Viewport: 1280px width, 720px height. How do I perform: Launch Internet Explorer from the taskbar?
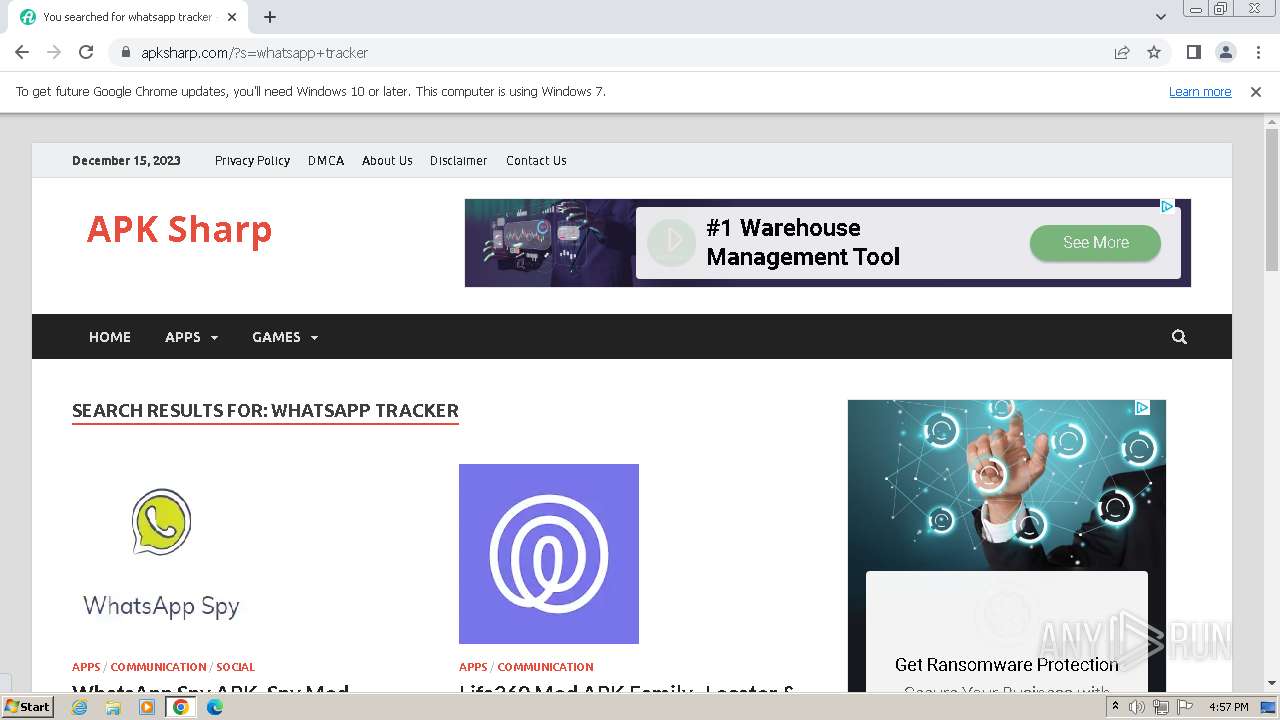[79, 707]
